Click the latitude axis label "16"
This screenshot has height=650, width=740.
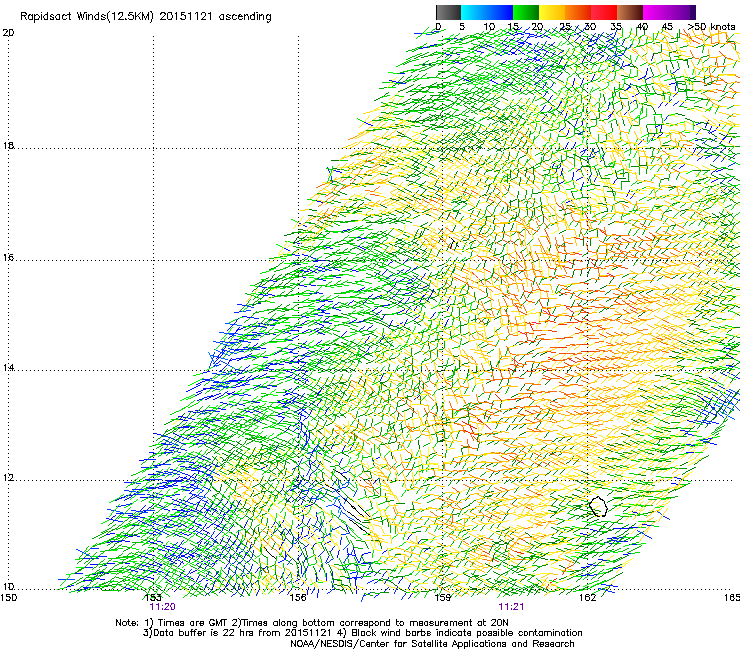[8, 257]
